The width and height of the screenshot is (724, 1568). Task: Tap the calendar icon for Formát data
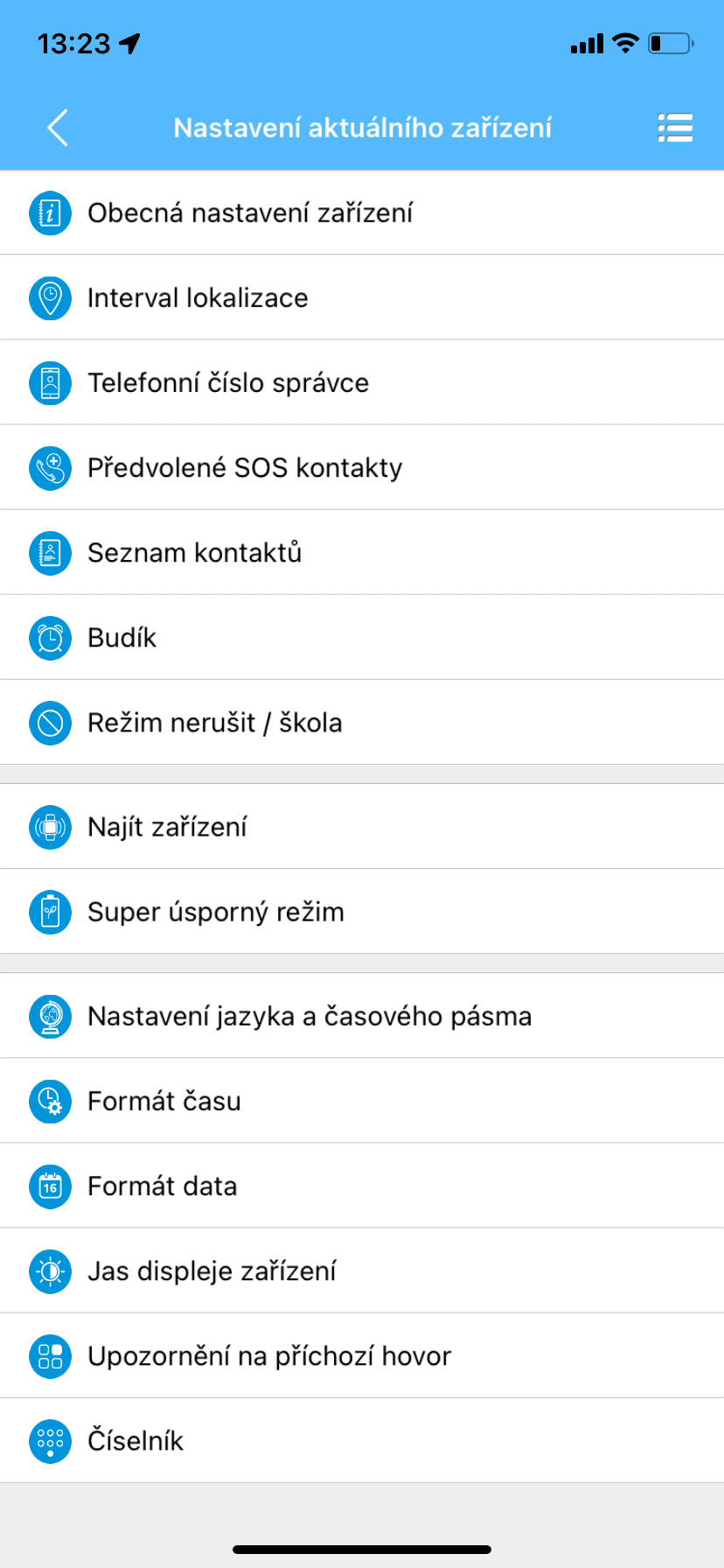point(50,1186)
